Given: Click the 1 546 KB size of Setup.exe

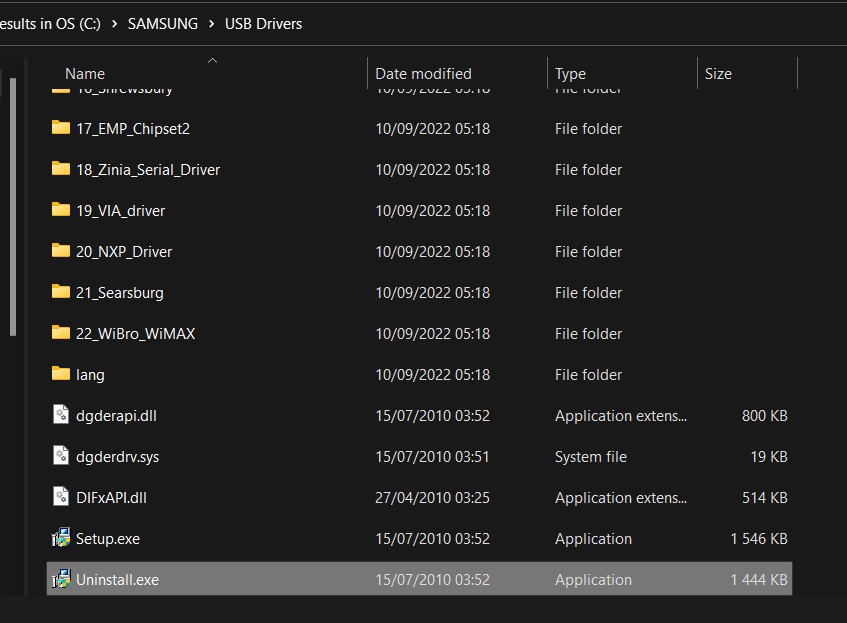Looking at the screenshot, I should pyautogui.click(x=759, y=539).
